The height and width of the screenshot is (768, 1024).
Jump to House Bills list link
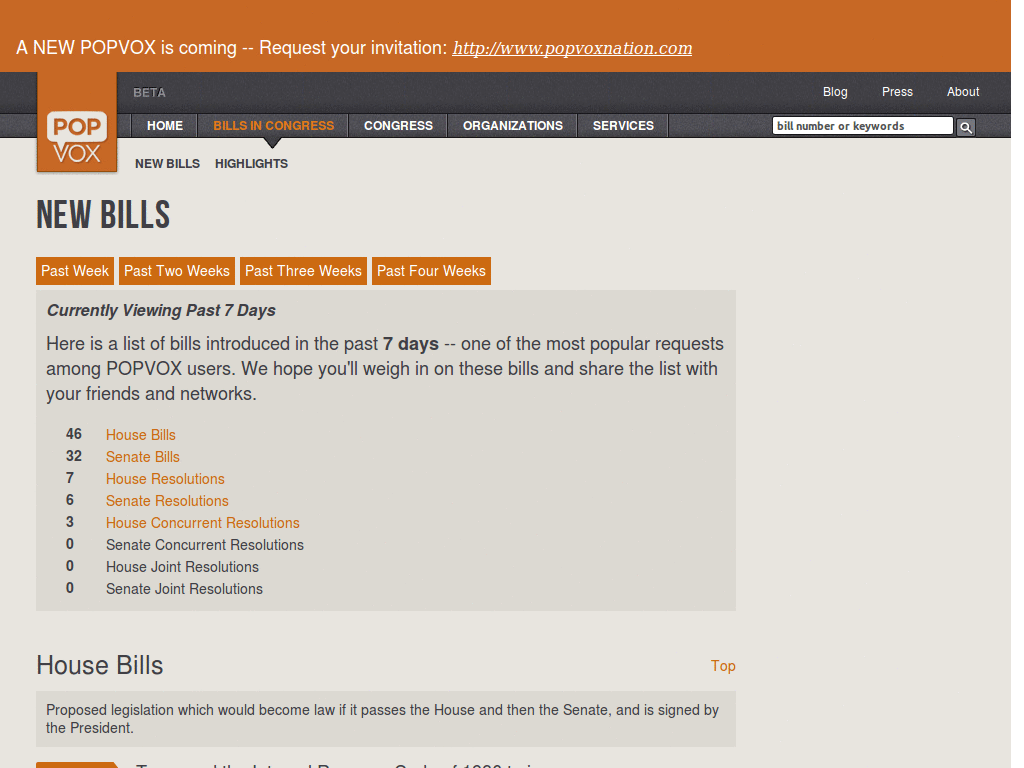(140, 435)
